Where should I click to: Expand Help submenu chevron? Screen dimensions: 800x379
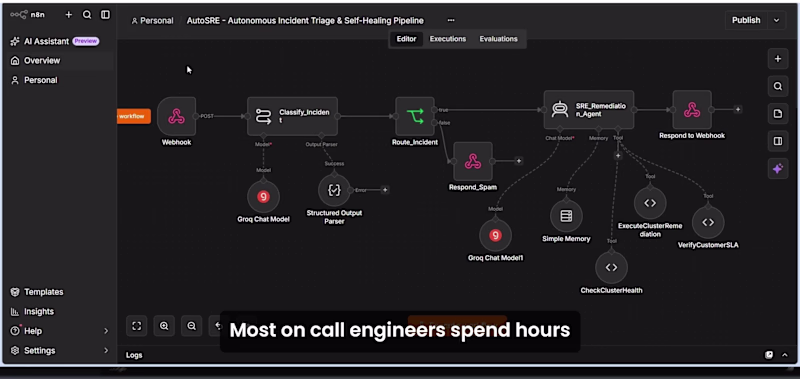tap(106, 331)
